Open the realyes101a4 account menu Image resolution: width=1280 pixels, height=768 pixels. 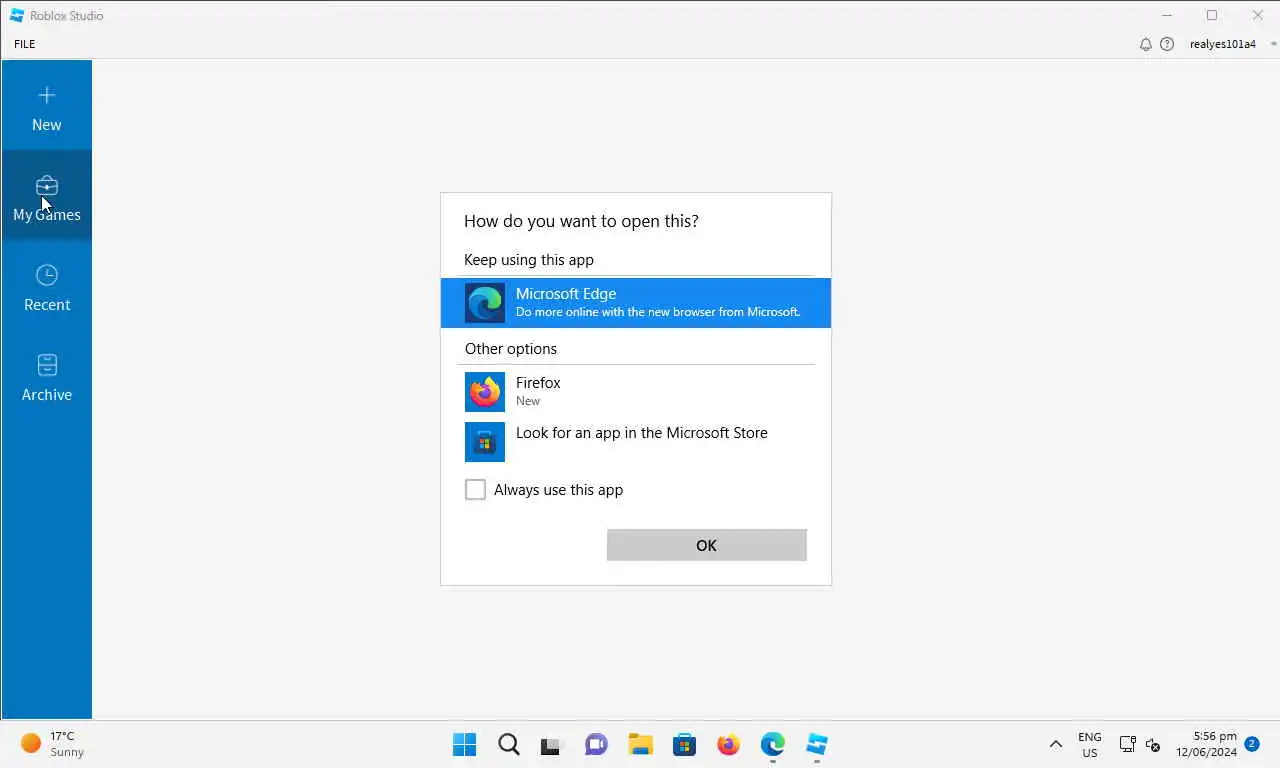pos(1223,44)
